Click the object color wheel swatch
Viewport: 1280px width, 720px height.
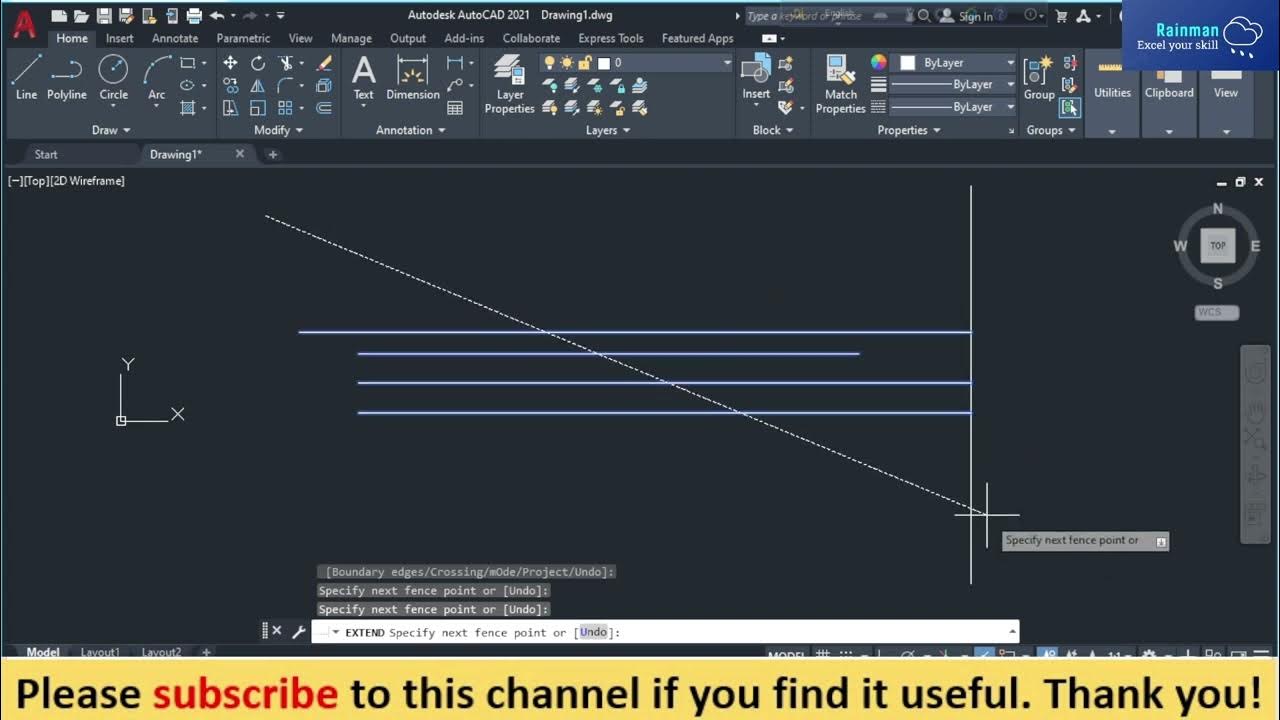tap(878, 63)
